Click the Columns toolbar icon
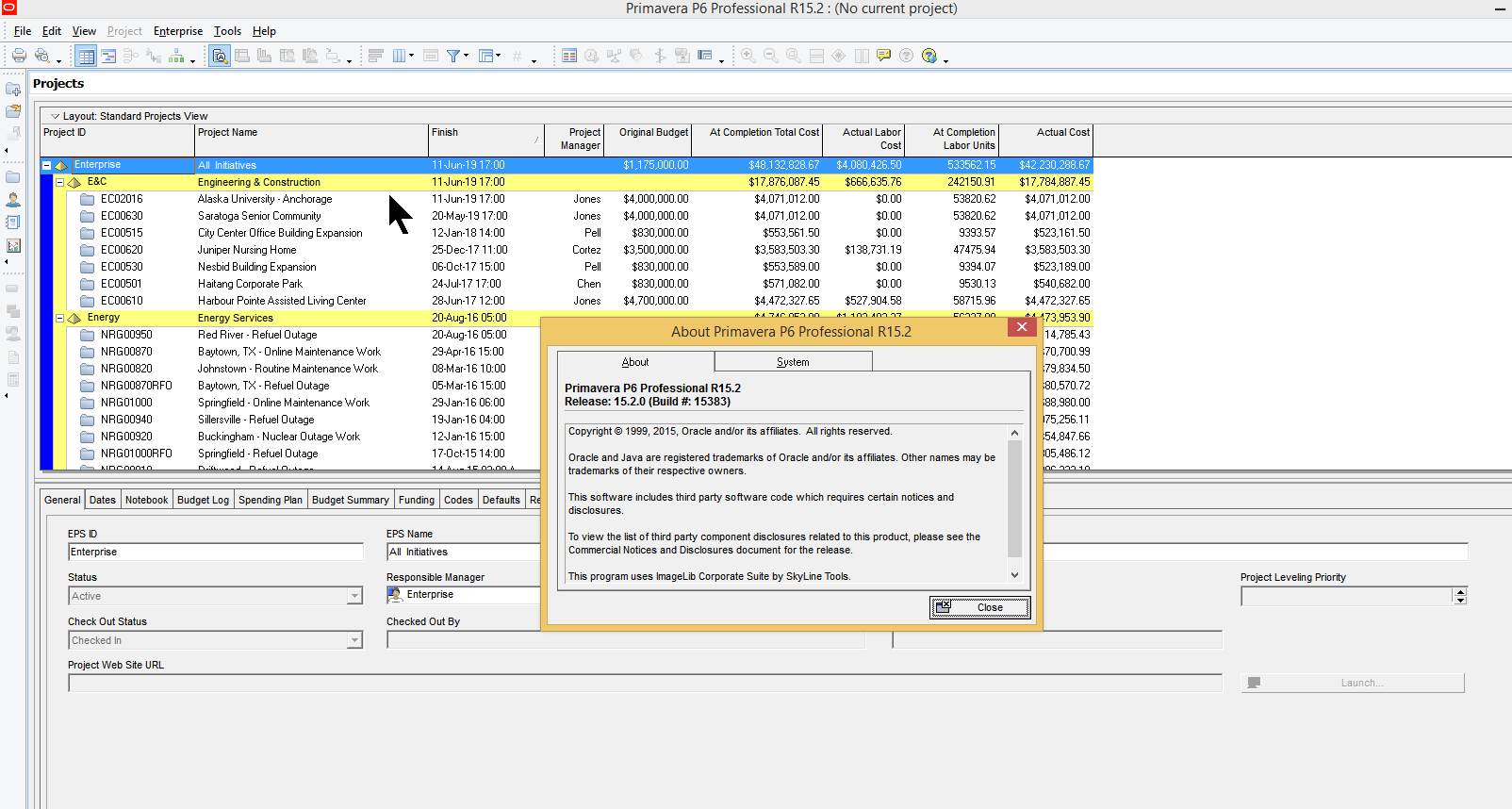This screenshot has width=1512, height=809. pos(400,56)
